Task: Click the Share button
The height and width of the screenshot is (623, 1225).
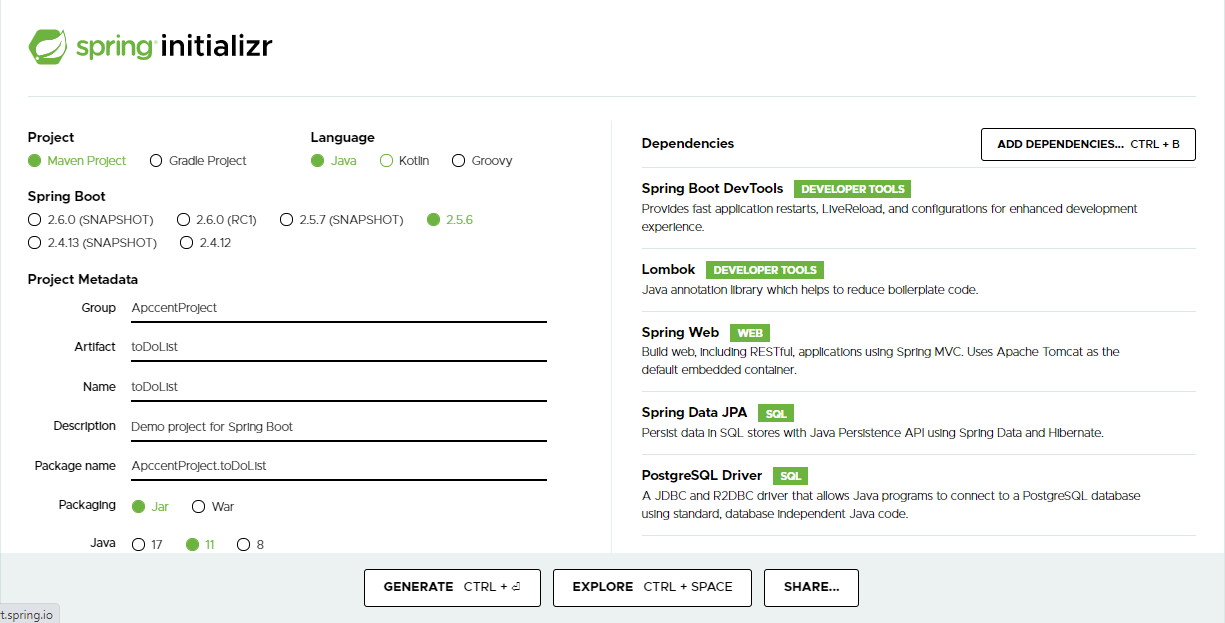Action: tap(811, 587)
